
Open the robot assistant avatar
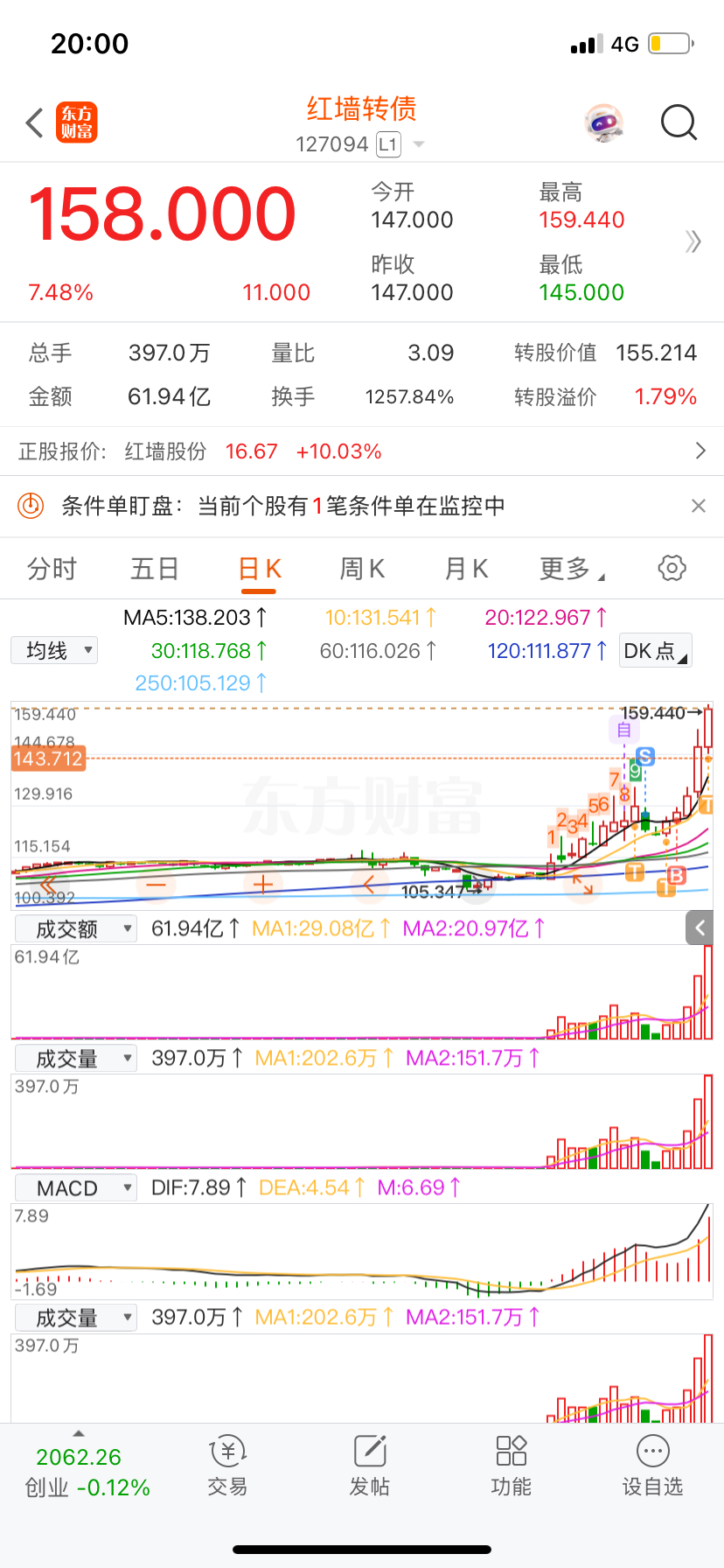pyautogui.click(x=603, y=123)
